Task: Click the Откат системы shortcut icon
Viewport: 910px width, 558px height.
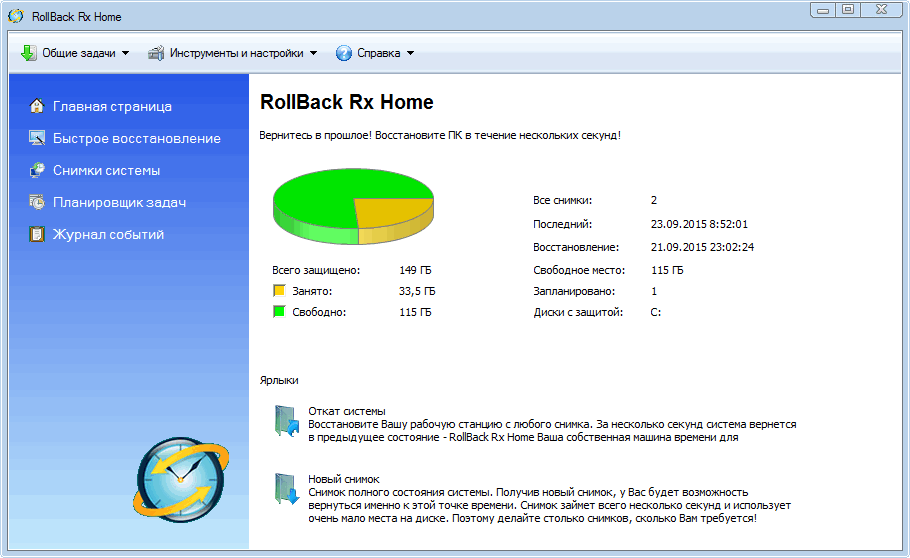Action: (x=286, y=422)
